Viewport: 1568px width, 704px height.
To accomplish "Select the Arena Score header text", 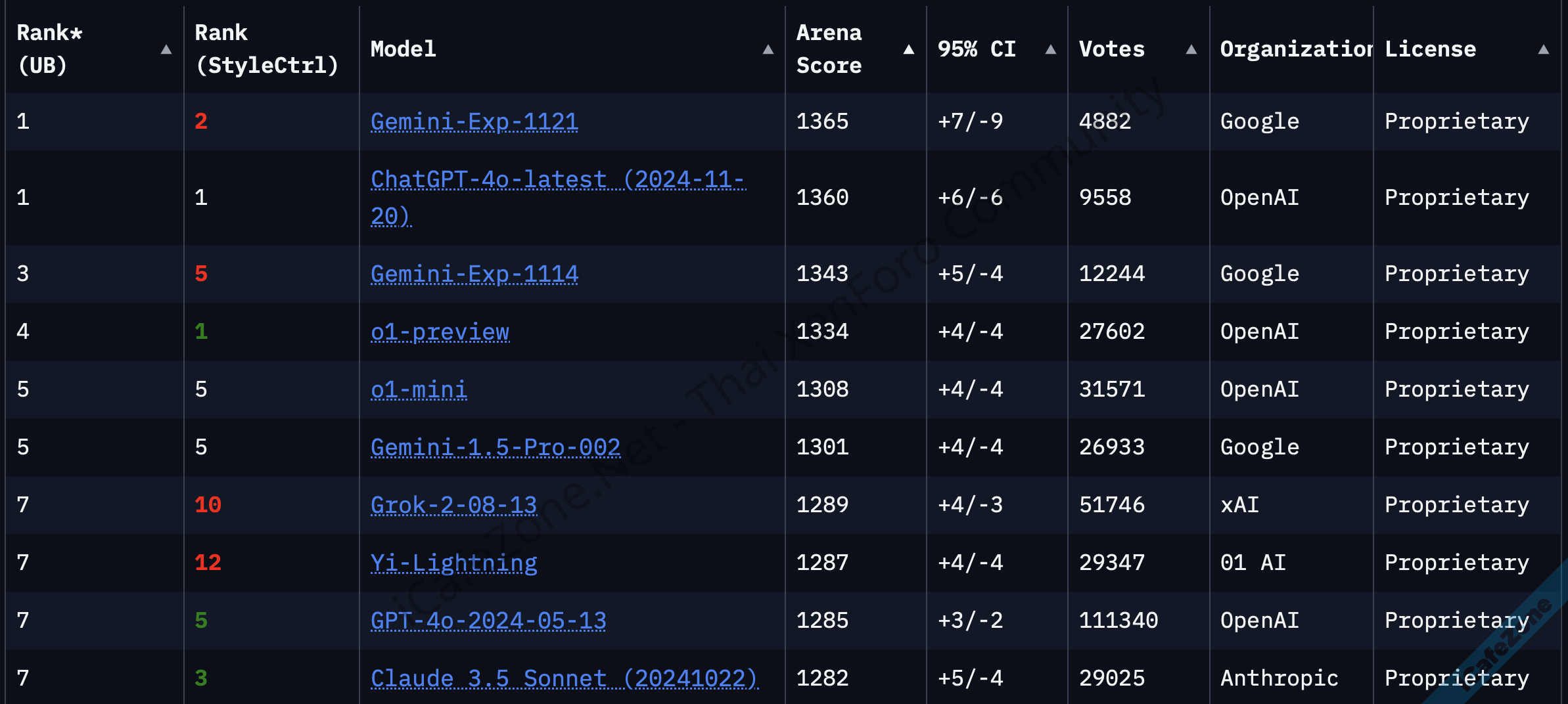I will point(829,49).
